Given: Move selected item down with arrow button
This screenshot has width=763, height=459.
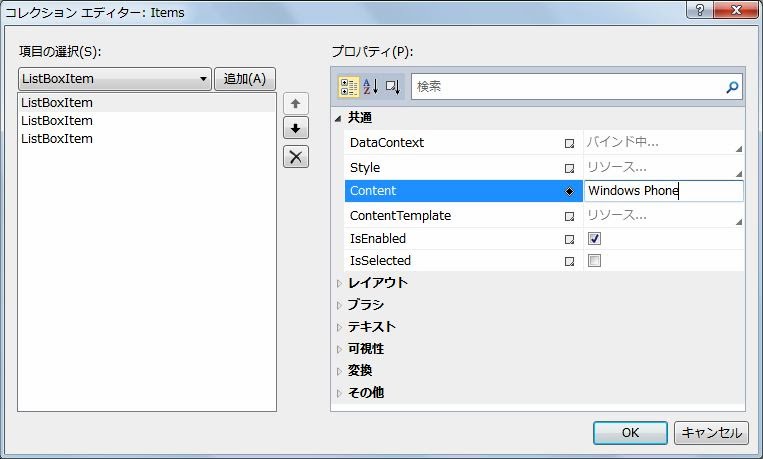Looking at the screenshot, I should click(296, 129).
